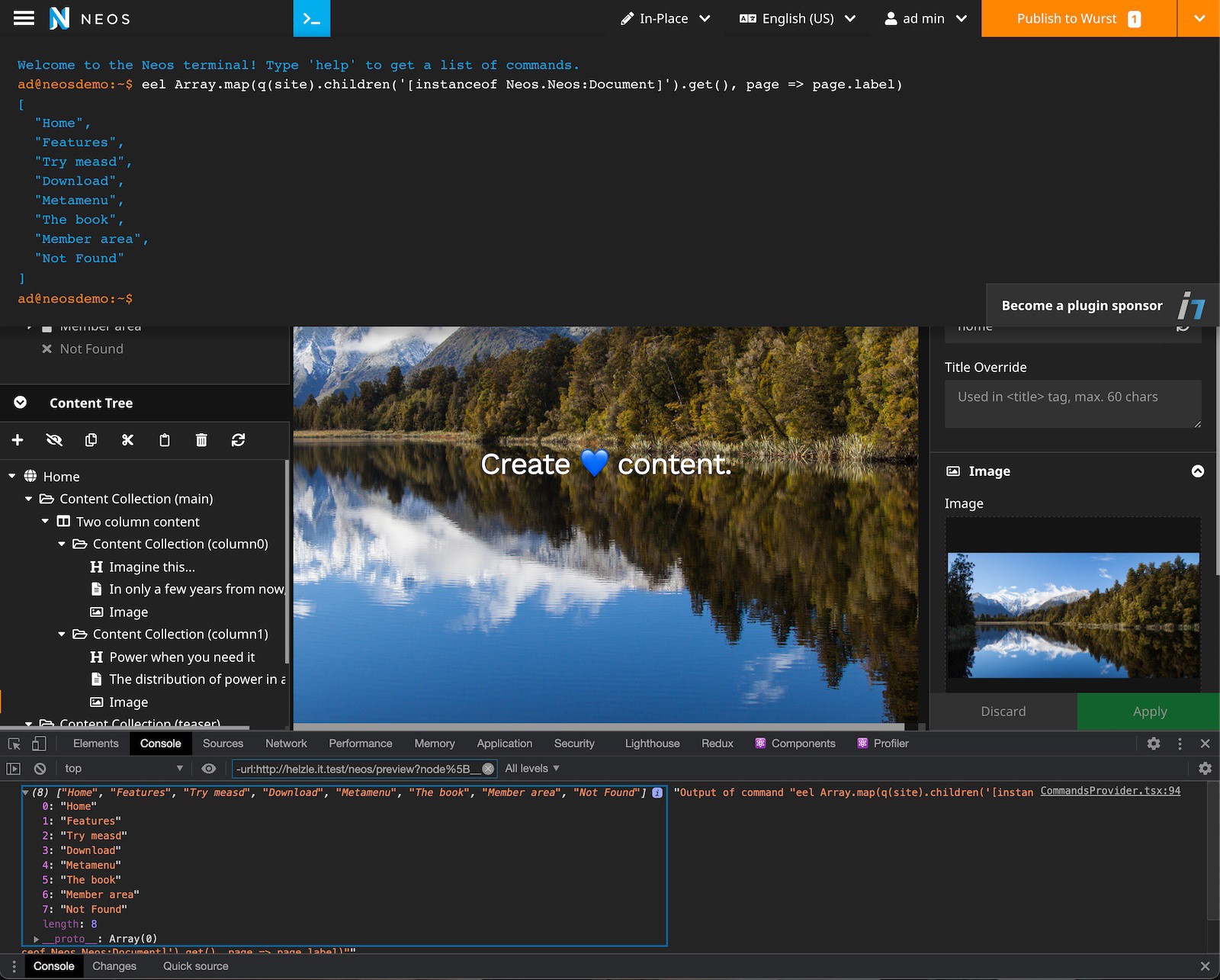Collapse the Two column content node
Screen dimensions: 1220x980
(45, 522)
